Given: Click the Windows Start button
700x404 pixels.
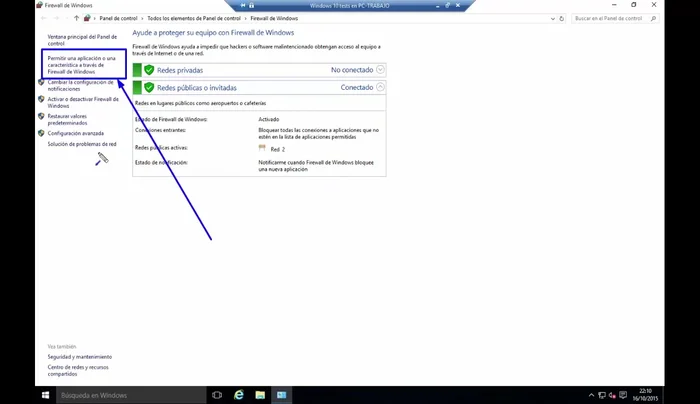Looking at the screenshot, I should (x=45, y=395).
